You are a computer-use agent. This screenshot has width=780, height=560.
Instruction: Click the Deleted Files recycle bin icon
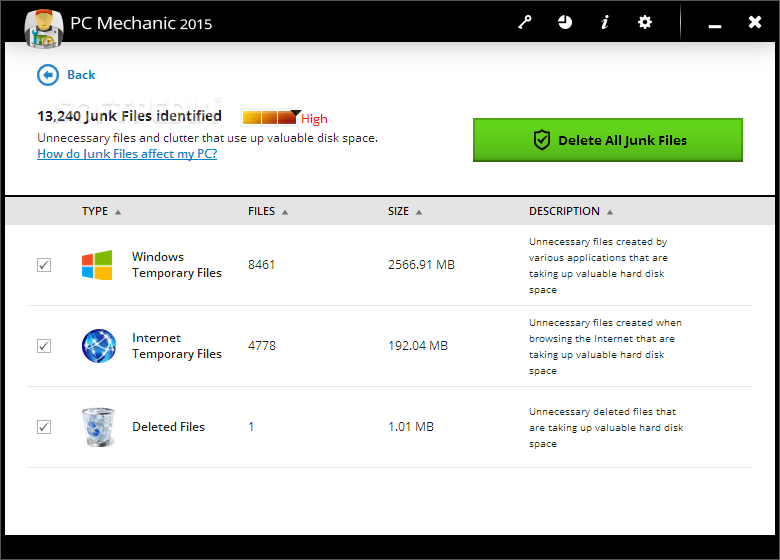click(x=98, y=427)
